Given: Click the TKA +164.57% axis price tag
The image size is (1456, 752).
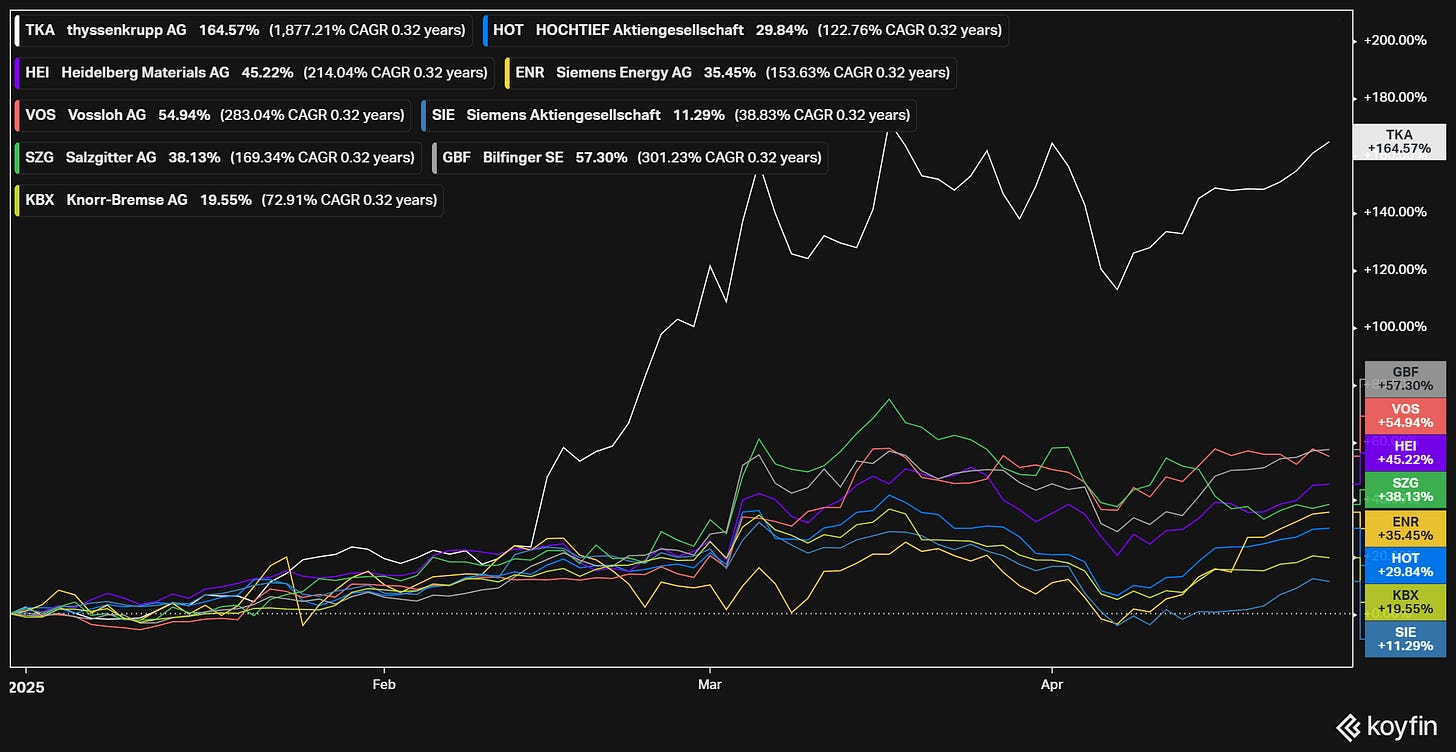Looking at the screenshot, I should tap(1399, 141).
